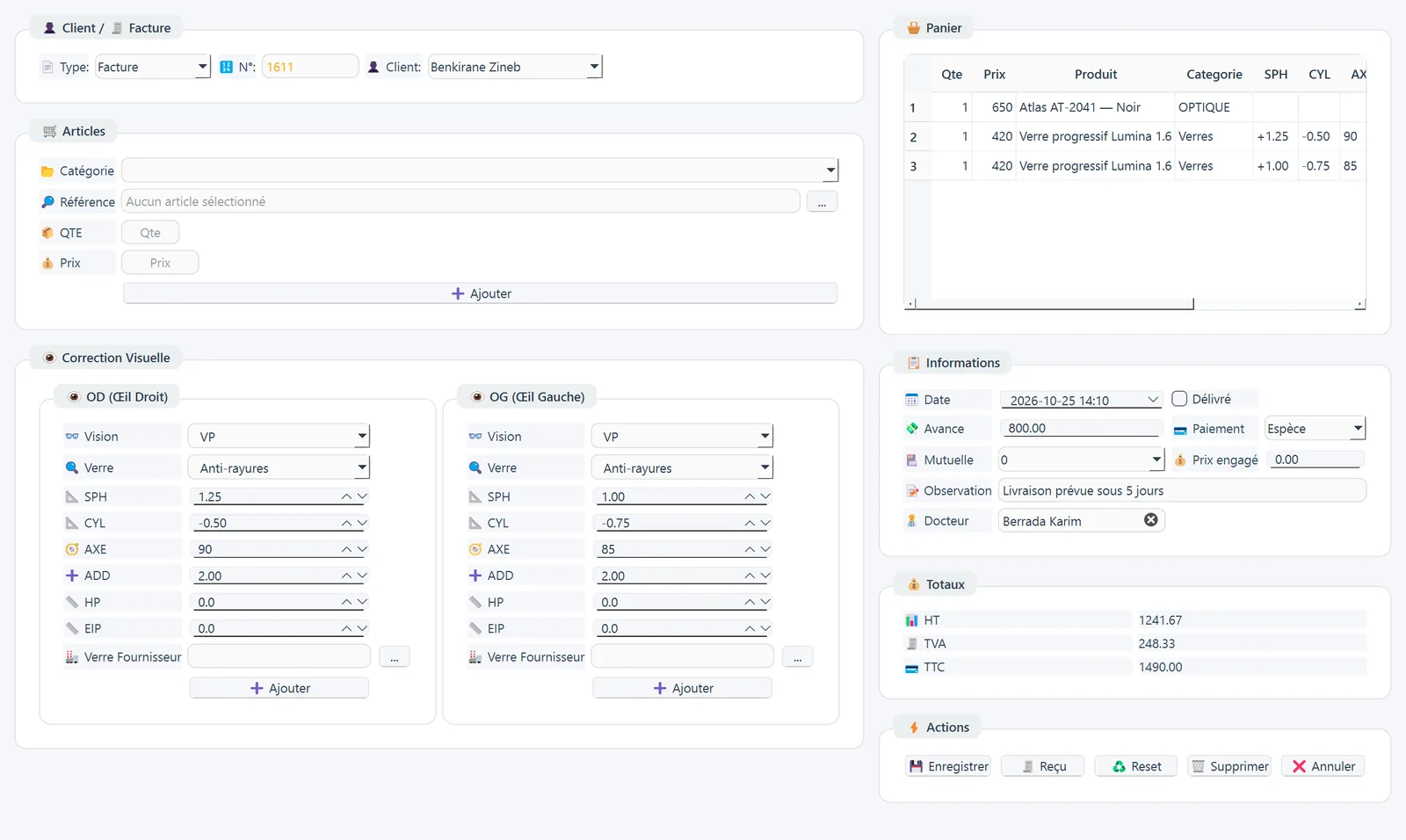Image resolution: width=1406 pixels, height=840 pixels.
Task: Click Ajouter under OG Œil Gauche
Action: coord(683,688)
